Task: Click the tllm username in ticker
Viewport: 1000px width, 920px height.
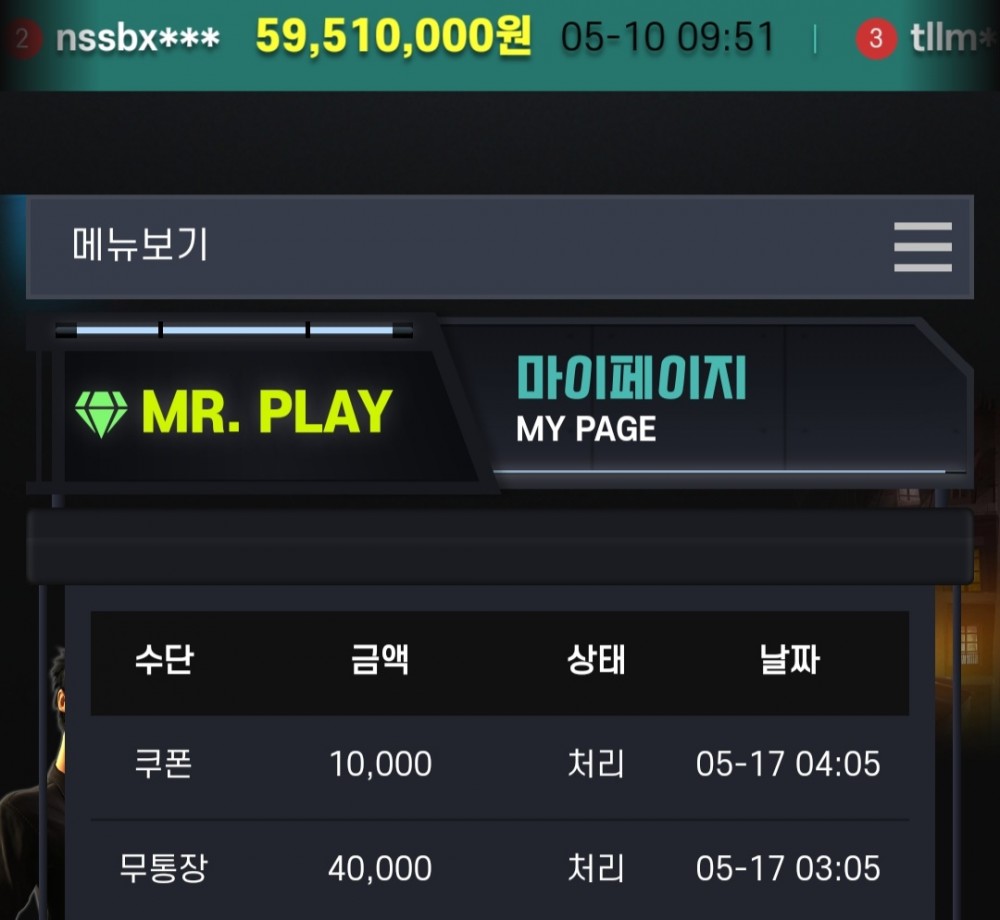Action: point(953,38)
